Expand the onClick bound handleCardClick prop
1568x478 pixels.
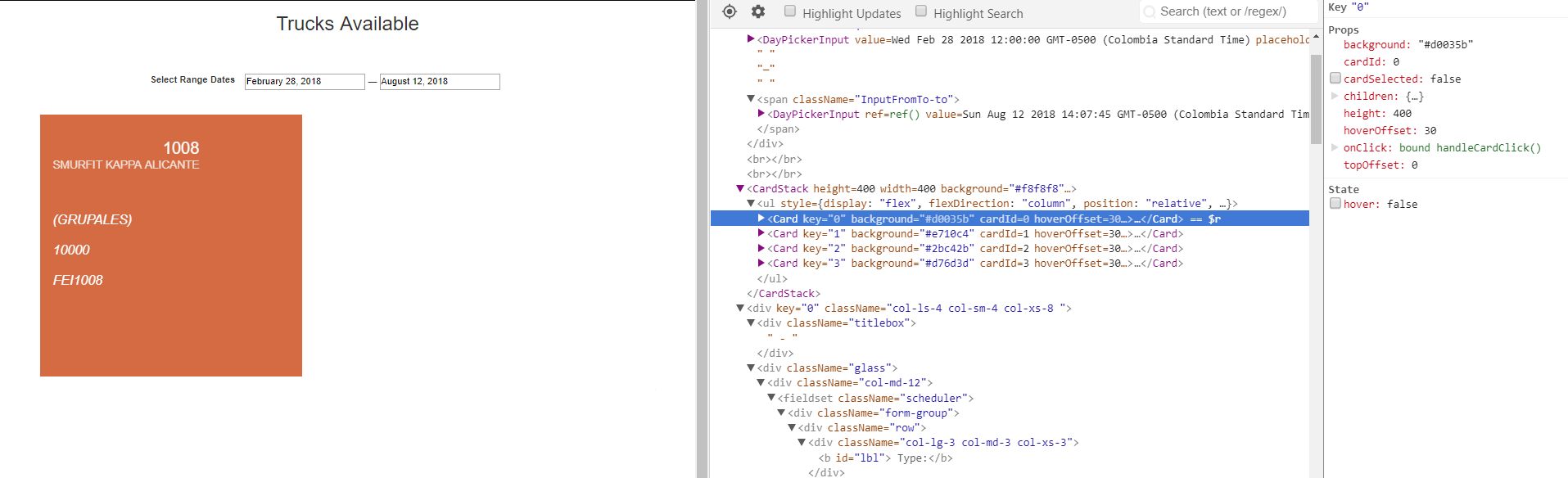point(1335,147)
